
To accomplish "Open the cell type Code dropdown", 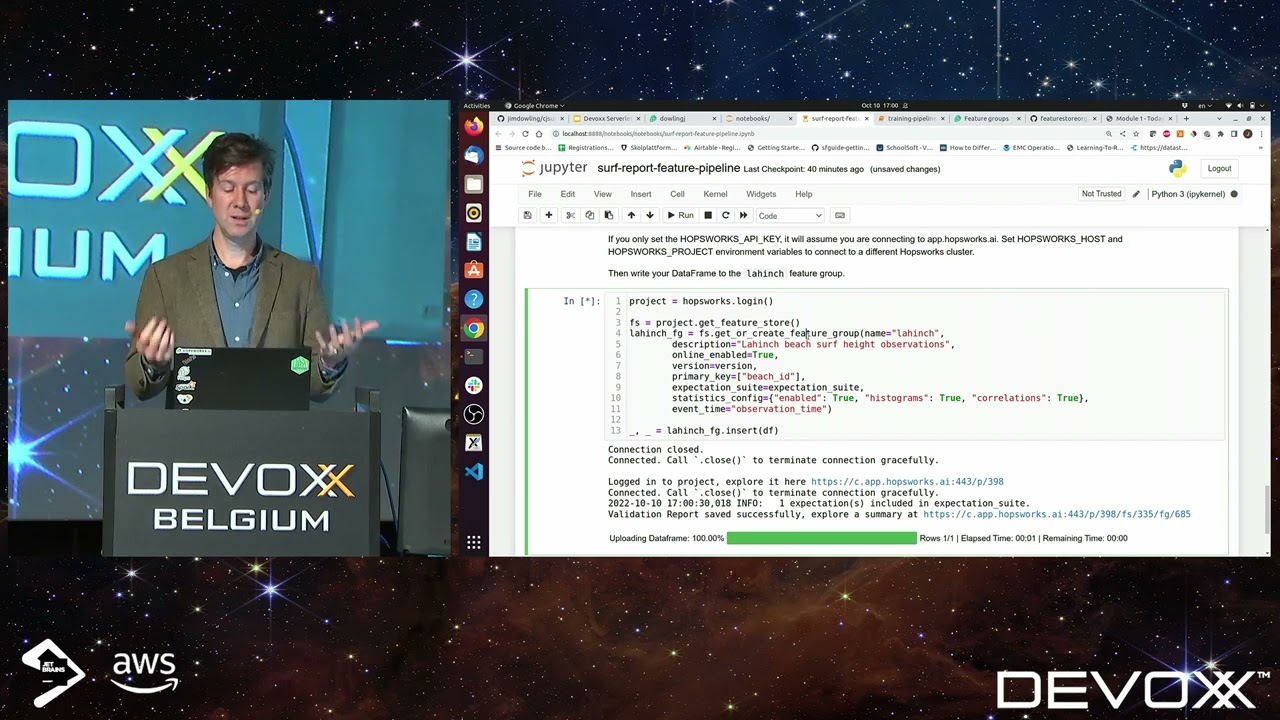I will (x=790, y=215).
